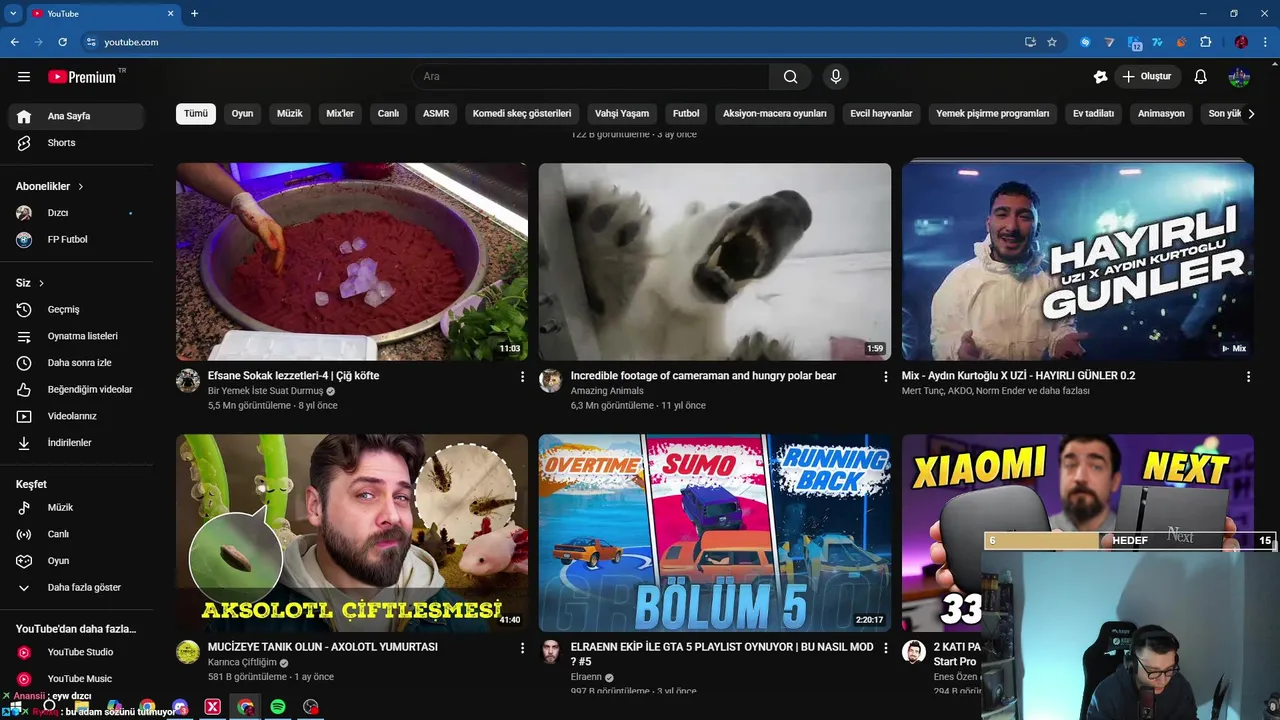Open the Chrome tab search dropdown
The image size is (1280, 720).
[x=13, y=13]
